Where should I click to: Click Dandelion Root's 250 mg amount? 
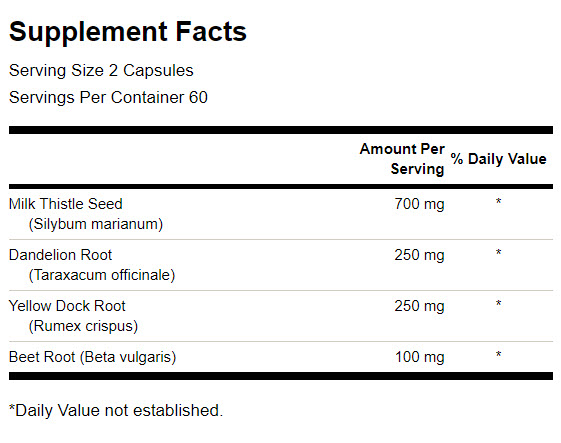pos(419,255)
